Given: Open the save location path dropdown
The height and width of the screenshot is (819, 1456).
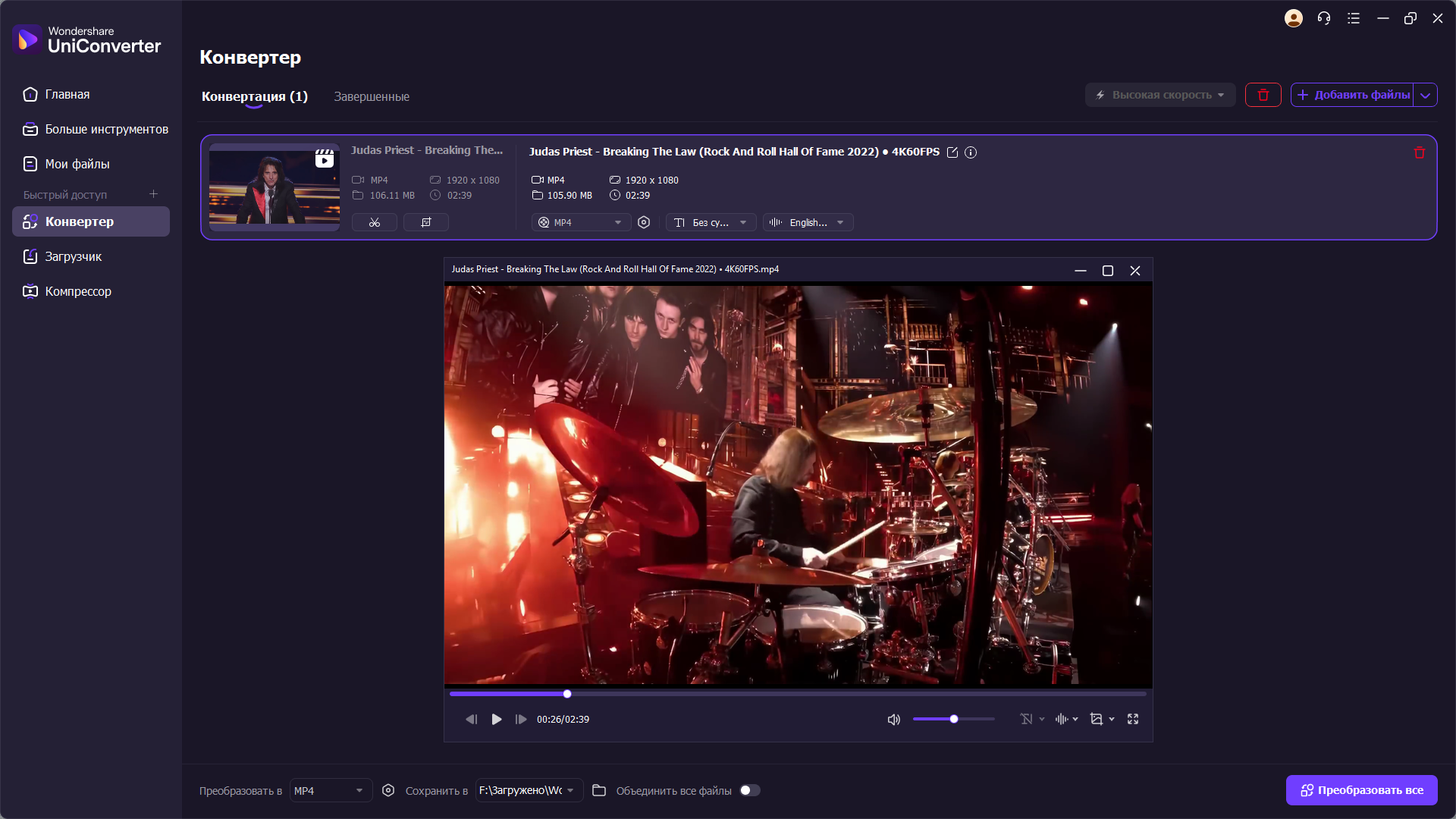Looking at the screenshot, I should coord(529,790).
